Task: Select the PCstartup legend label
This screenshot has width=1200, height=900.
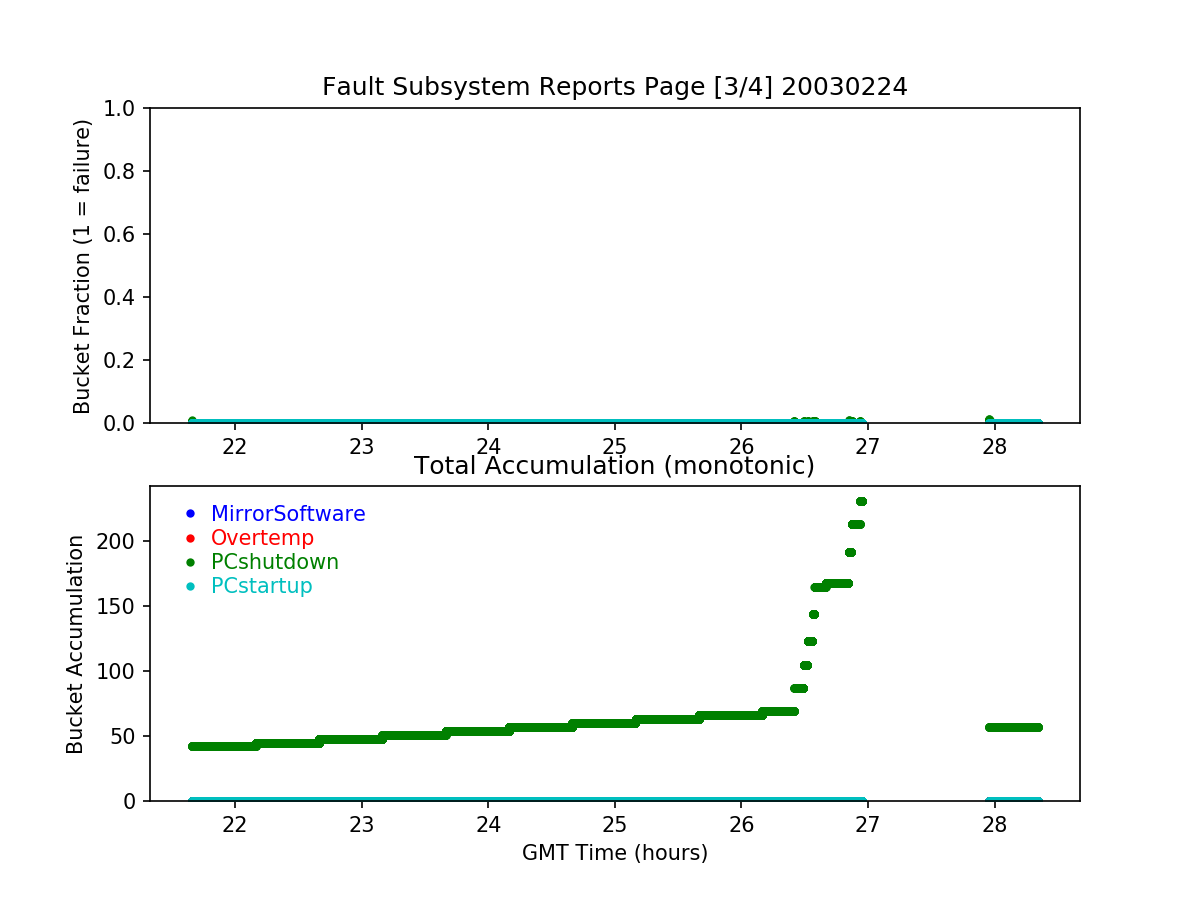Action: pos(262,586)
